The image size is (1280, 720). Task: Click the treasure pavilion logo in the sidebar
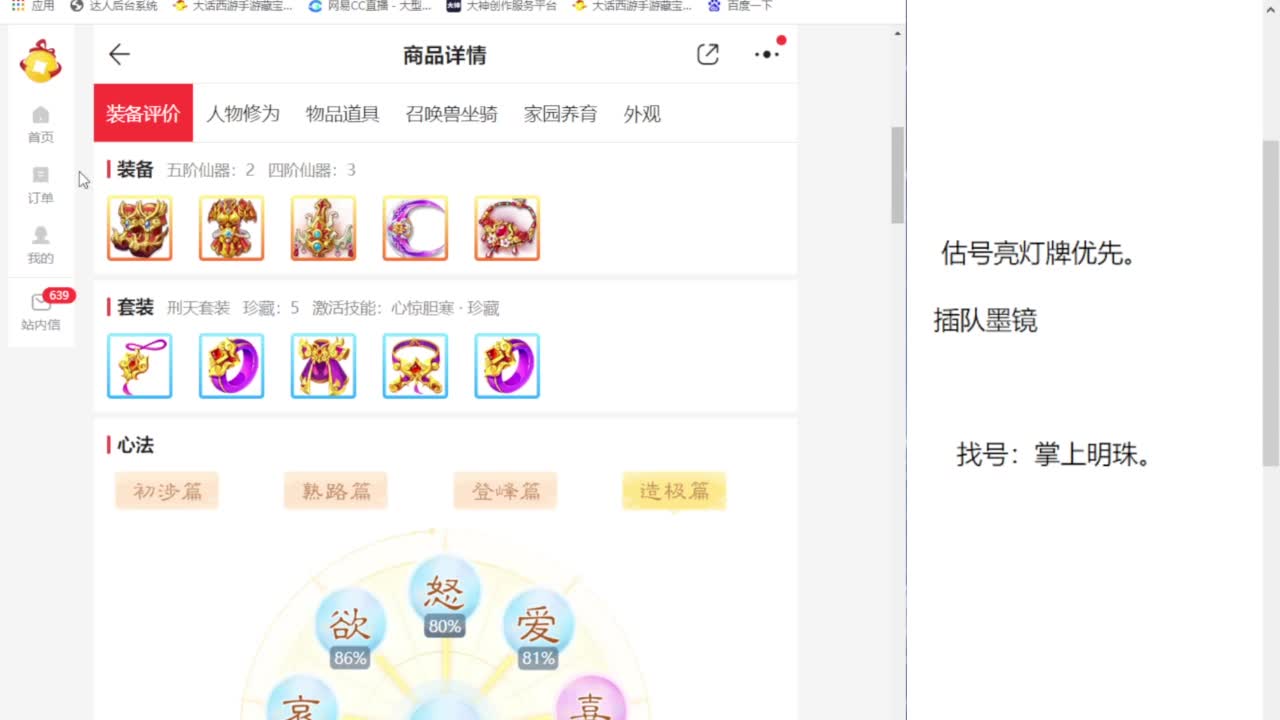tap(41, 61)
